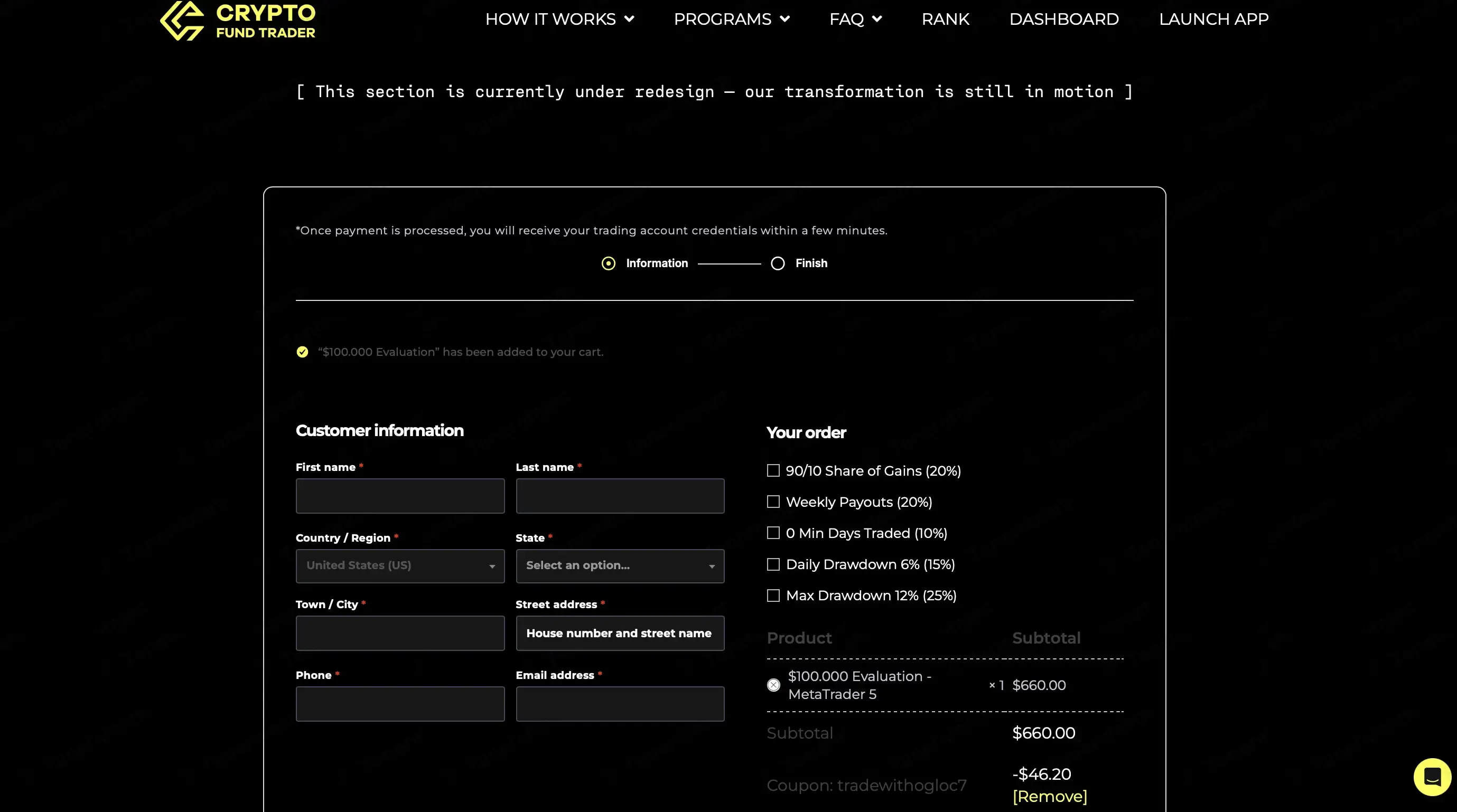Check the Weekly Payouts option
The width and height of the screenshot is (1457, 812).
coord(773,502)
